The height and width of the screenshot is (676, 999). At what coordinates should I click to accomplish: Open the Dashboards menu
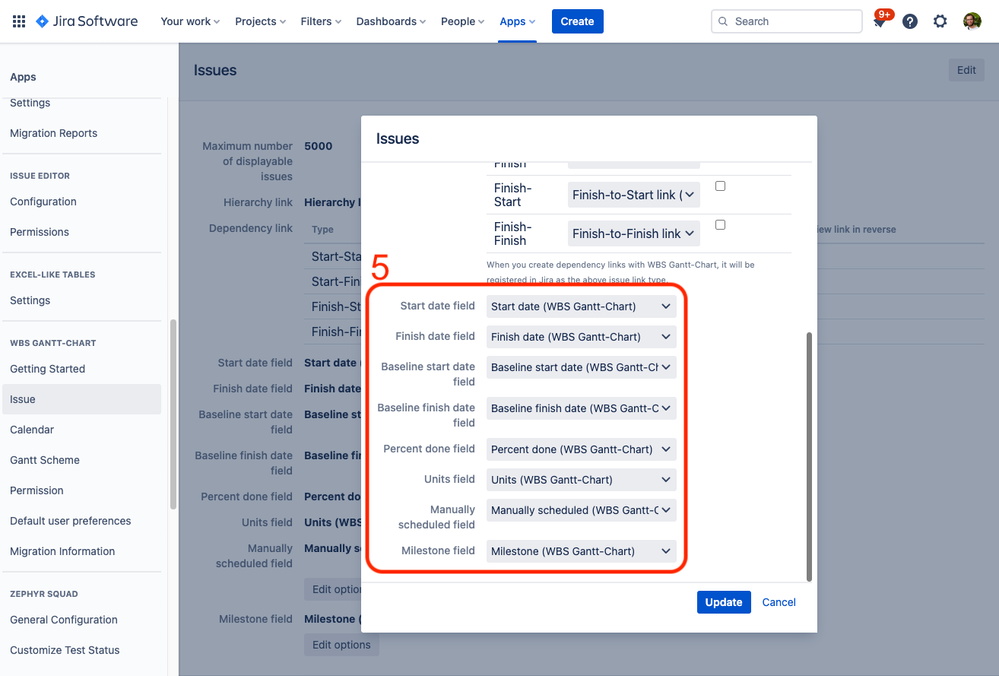[391, 21]
